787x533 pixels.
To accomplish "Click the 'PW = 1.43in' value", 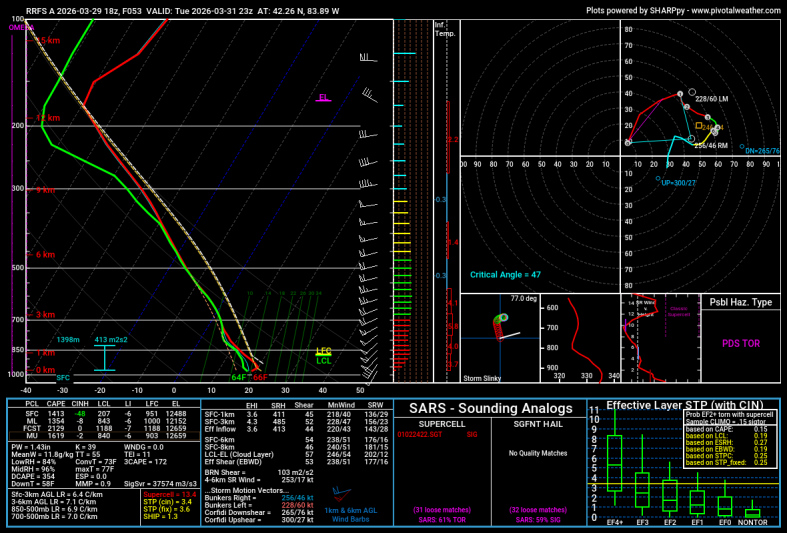I will click(31, 447).
